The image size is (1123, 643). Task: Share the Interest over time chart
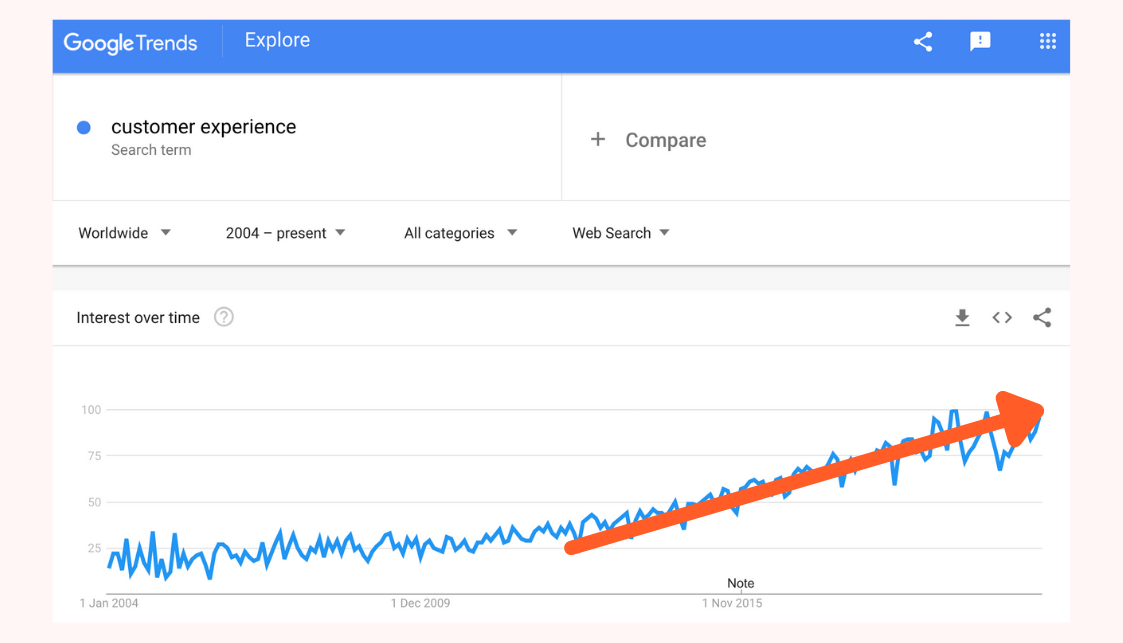[x=1042, y=317]
